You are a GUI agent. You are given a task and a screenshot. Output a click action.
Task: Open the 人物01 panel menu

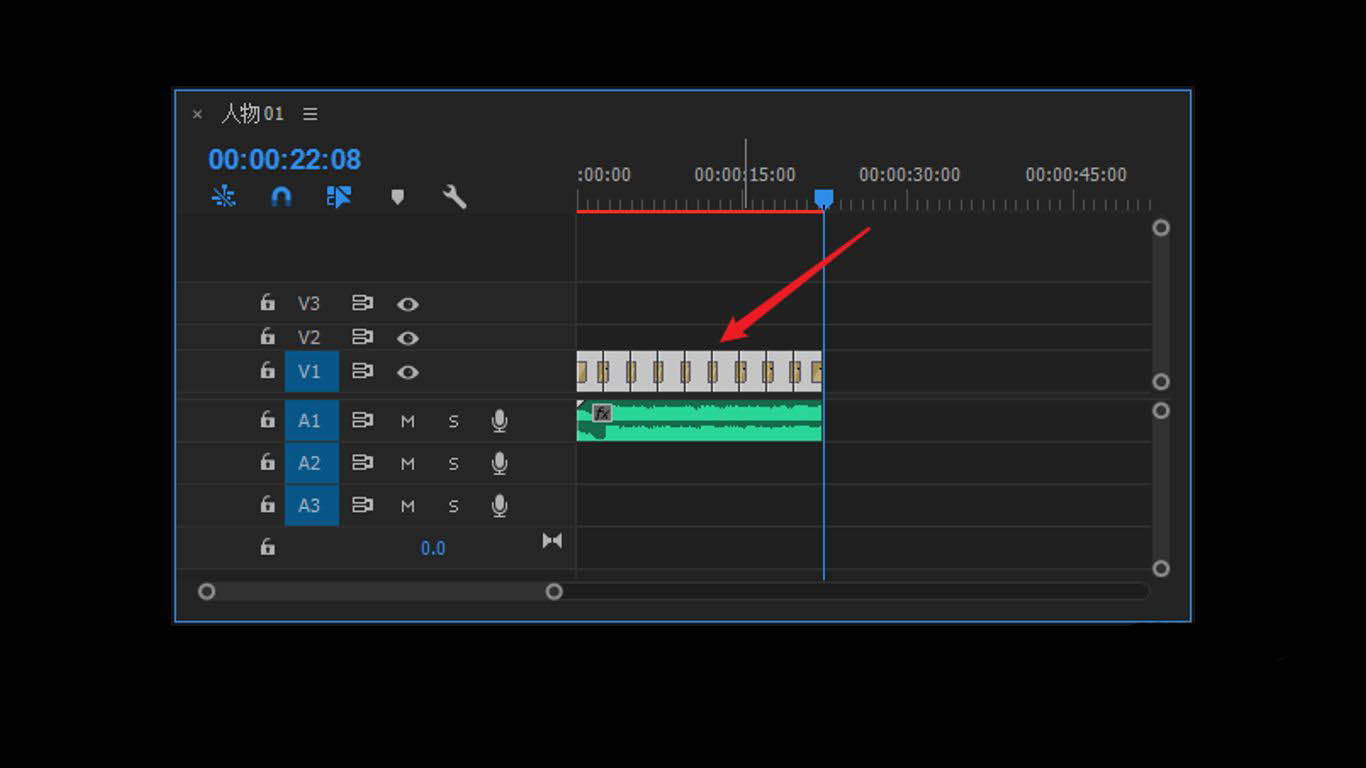(310, 114)
